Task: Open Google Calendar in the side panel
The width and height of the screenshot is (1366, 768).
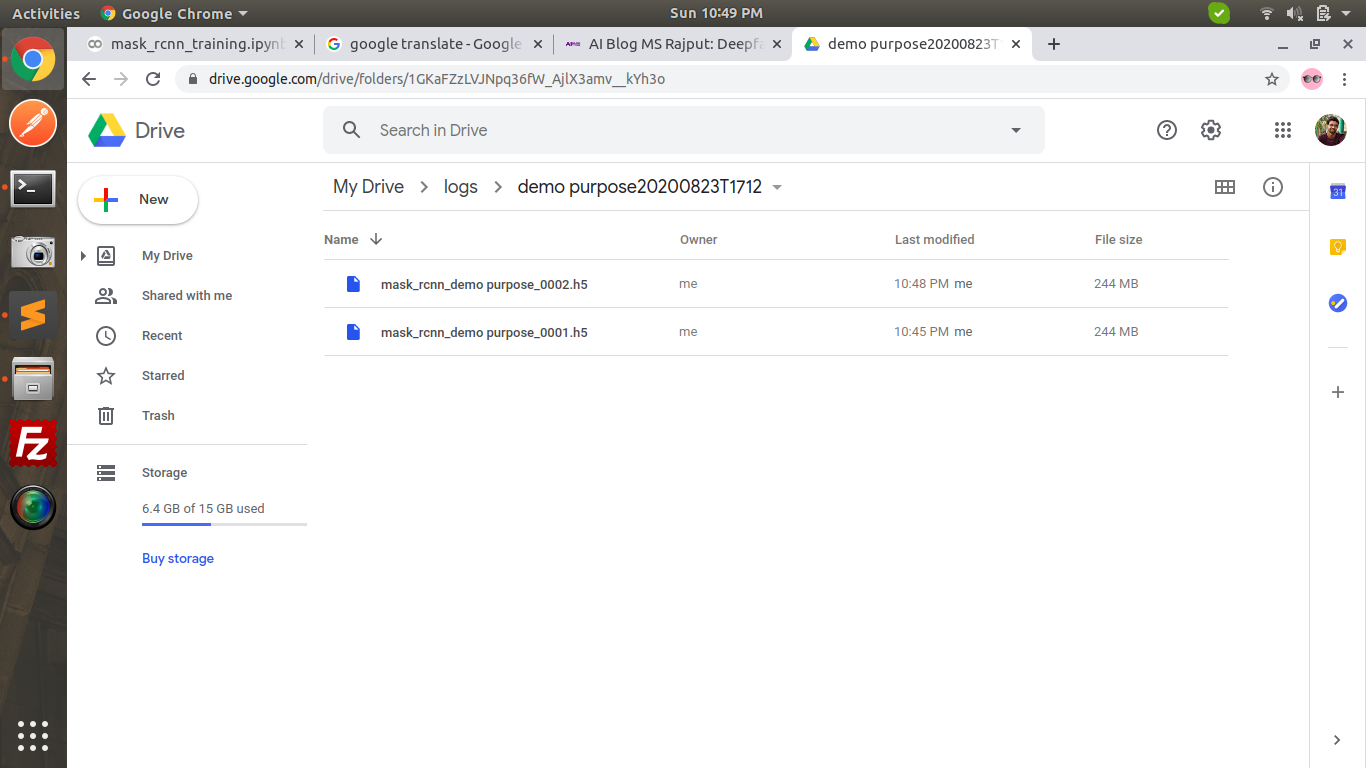Action: coord(1337,191)
